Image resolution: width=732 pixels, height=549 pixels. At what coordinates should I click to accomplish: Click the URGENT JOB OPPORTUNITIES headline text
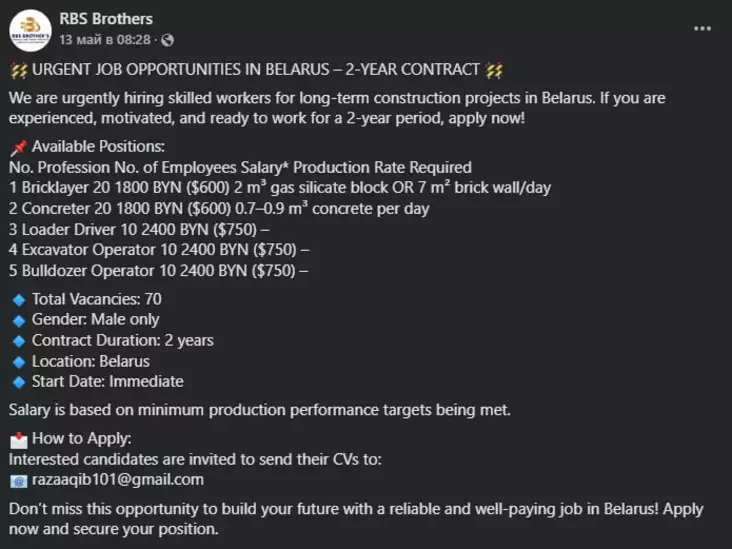[x=256, y=70]
